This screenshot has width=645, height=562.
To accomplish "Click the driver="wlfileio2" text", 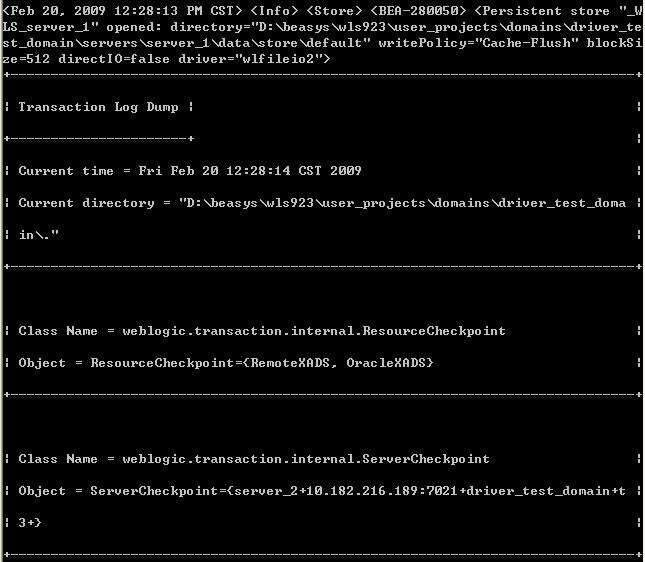I will (250, 59).
